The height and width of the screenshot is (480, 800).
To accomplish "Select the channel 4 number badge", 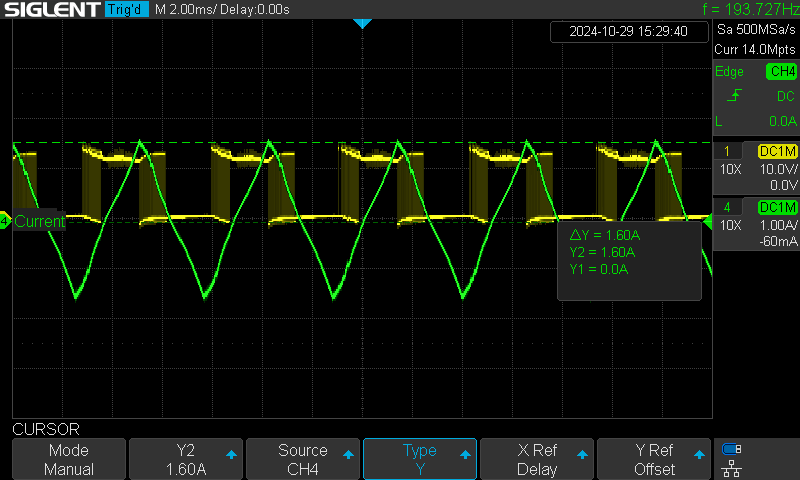I will click(x=727, y=207).
